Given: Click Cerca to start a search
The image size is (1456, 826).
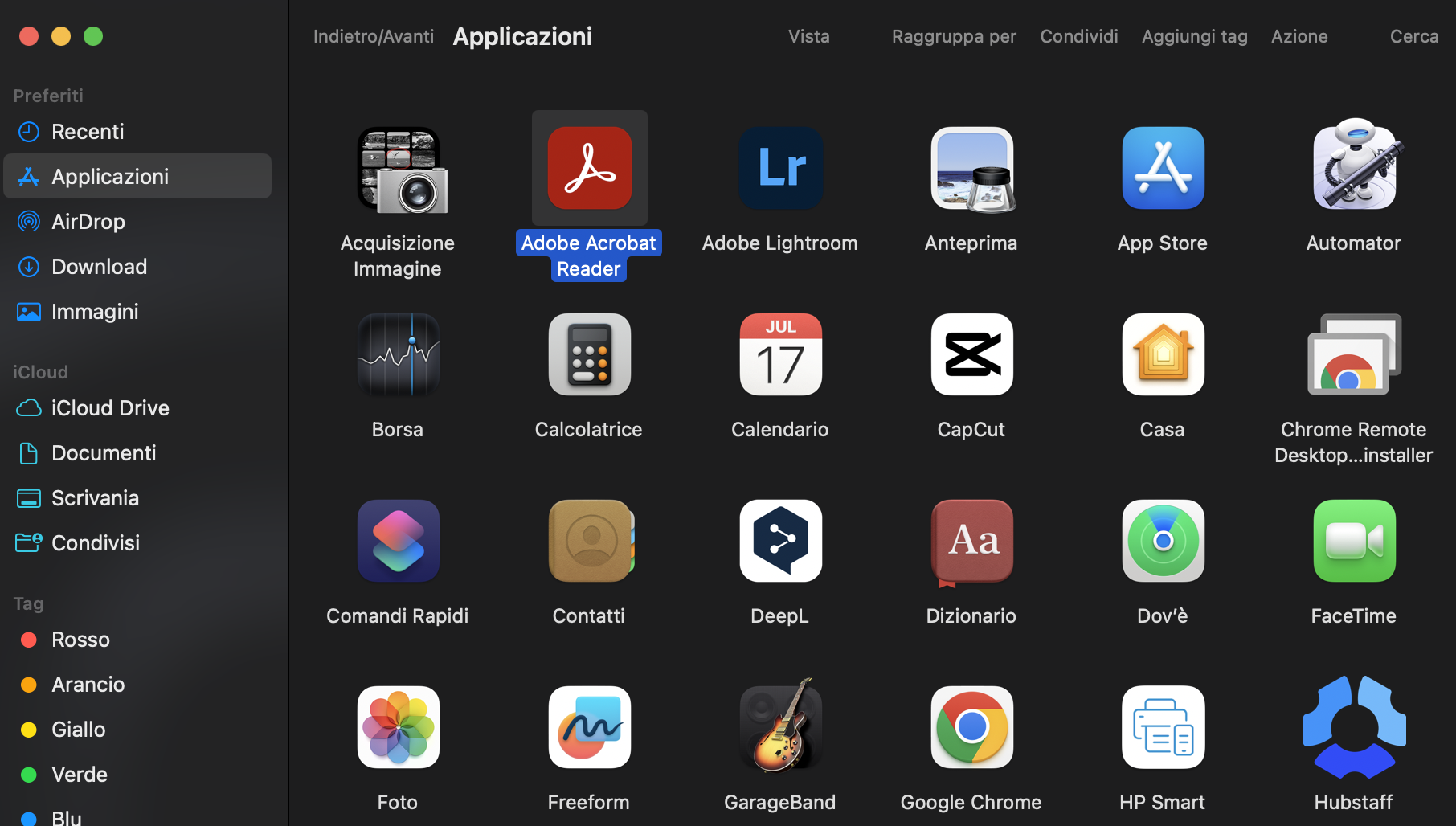Looking at the screenshot, I should coord(1414,36).
